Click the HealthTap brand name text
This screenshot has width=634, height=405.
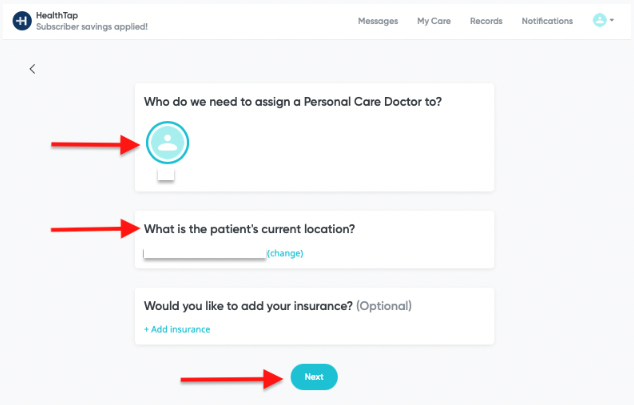click(x=57, y=15)
